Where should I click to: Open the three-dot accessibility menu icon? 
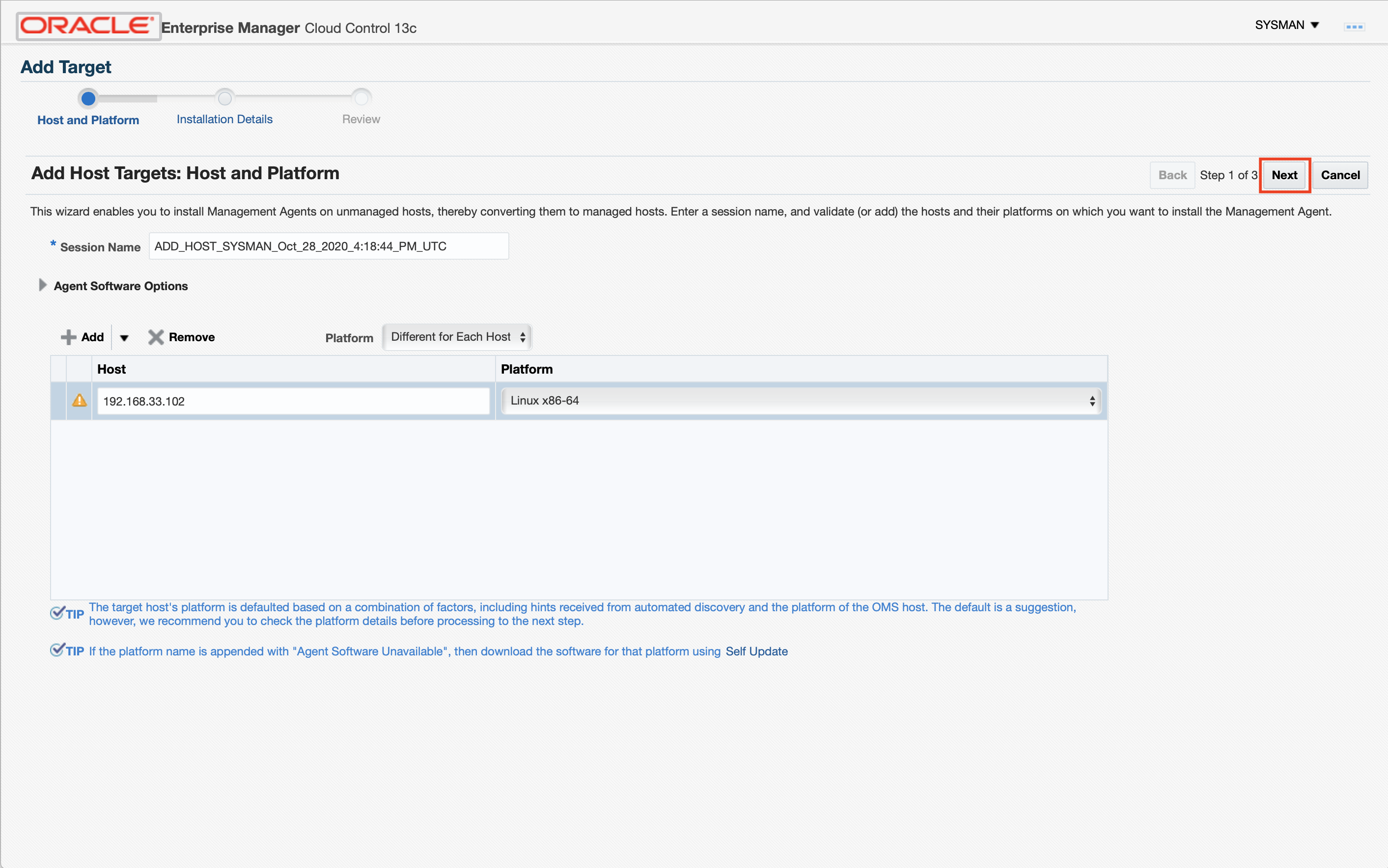click(1354, 27)
